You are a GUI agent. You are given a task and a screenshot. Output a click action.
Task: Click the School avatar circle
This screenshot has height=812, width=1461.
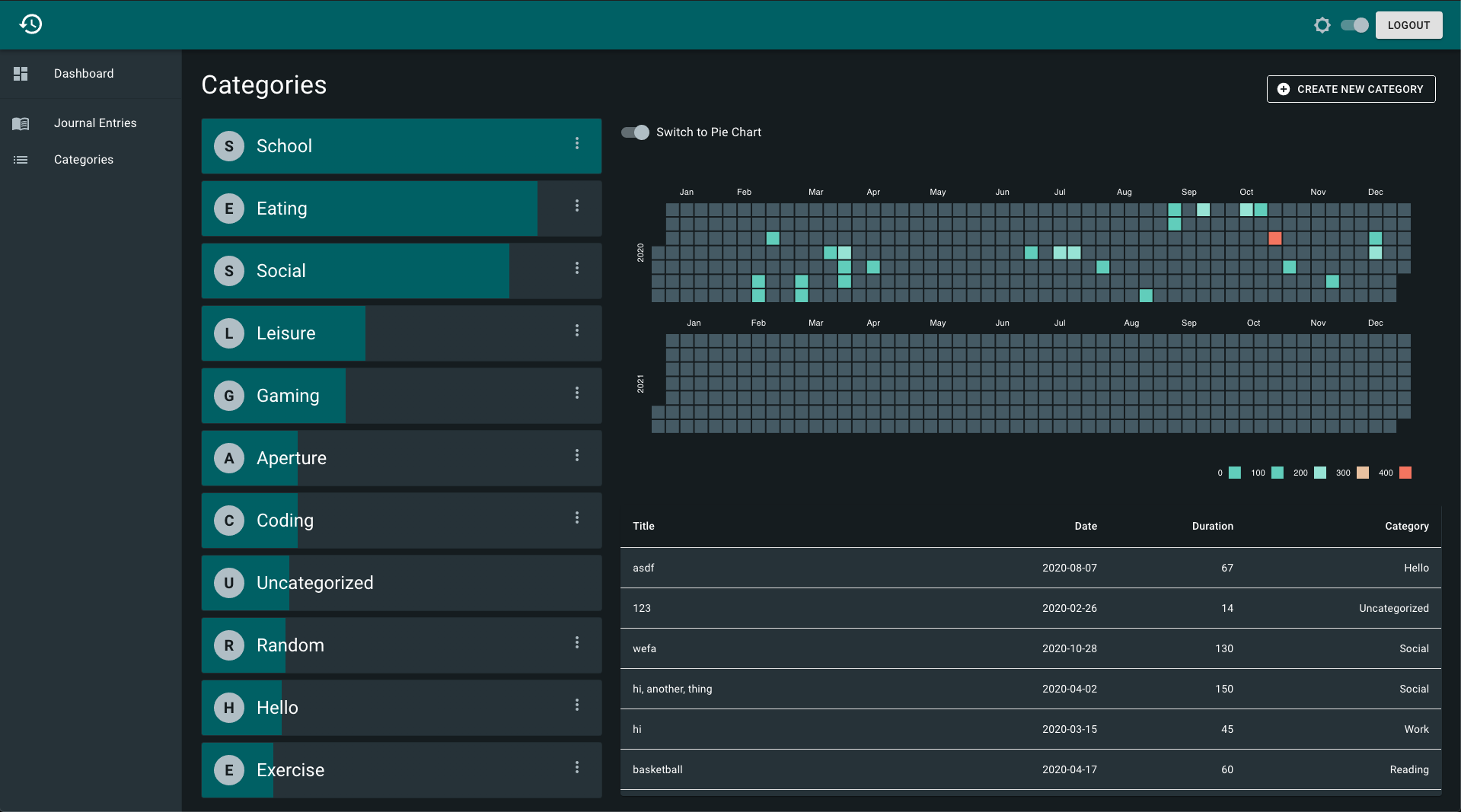click(229, 146)
